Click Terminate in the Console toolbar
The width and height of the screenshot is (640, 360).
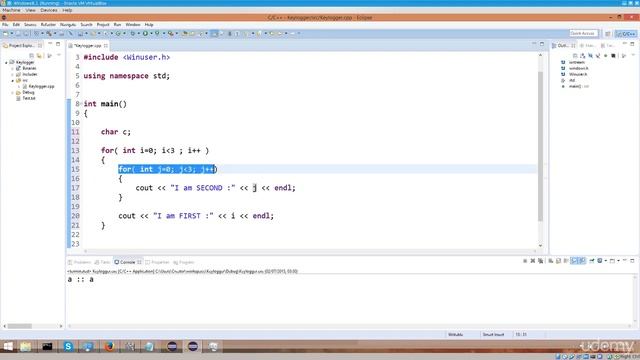tap(525, 260)
